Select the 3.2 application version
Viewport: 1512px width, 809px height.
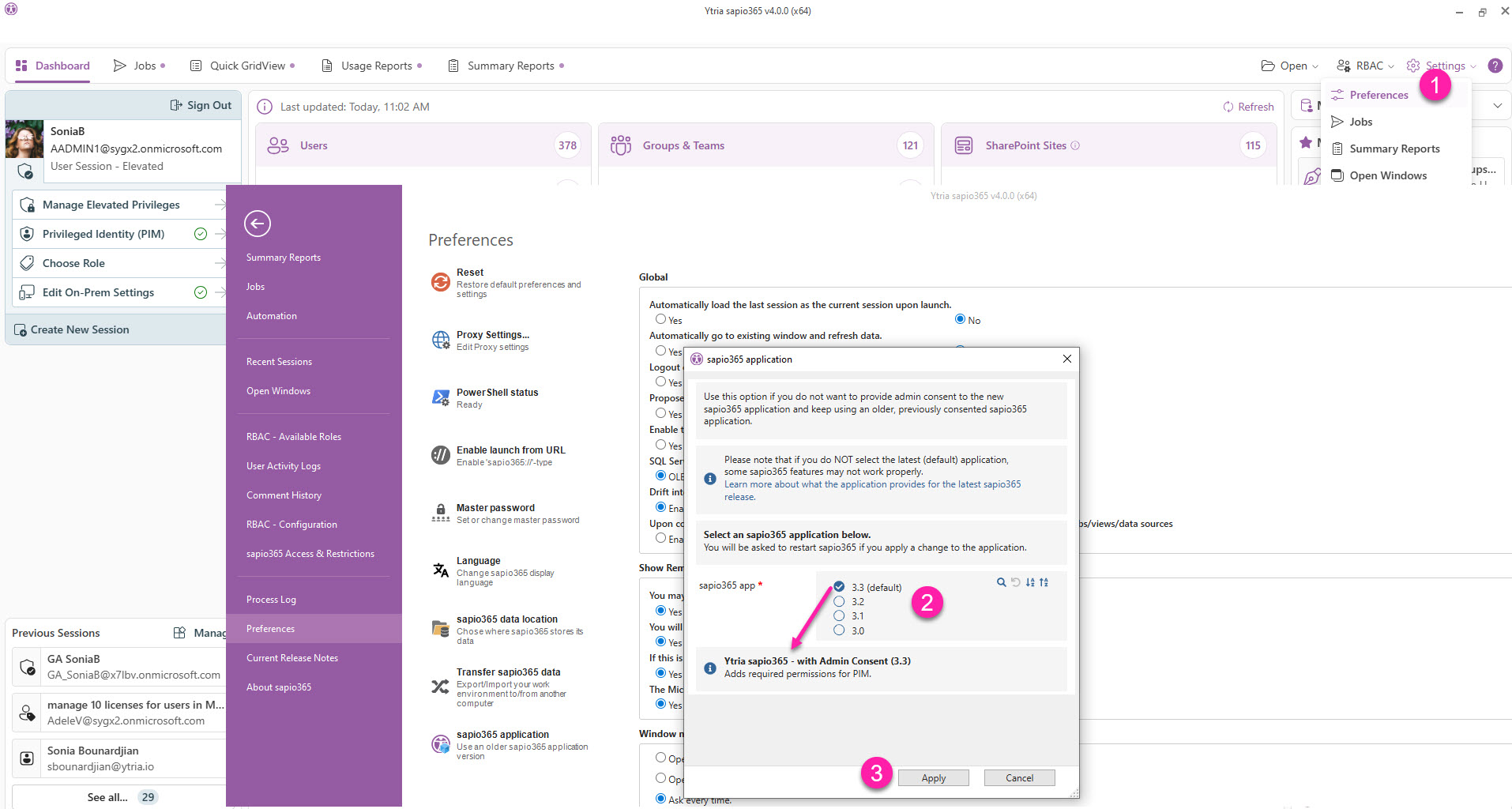(839, 602)
